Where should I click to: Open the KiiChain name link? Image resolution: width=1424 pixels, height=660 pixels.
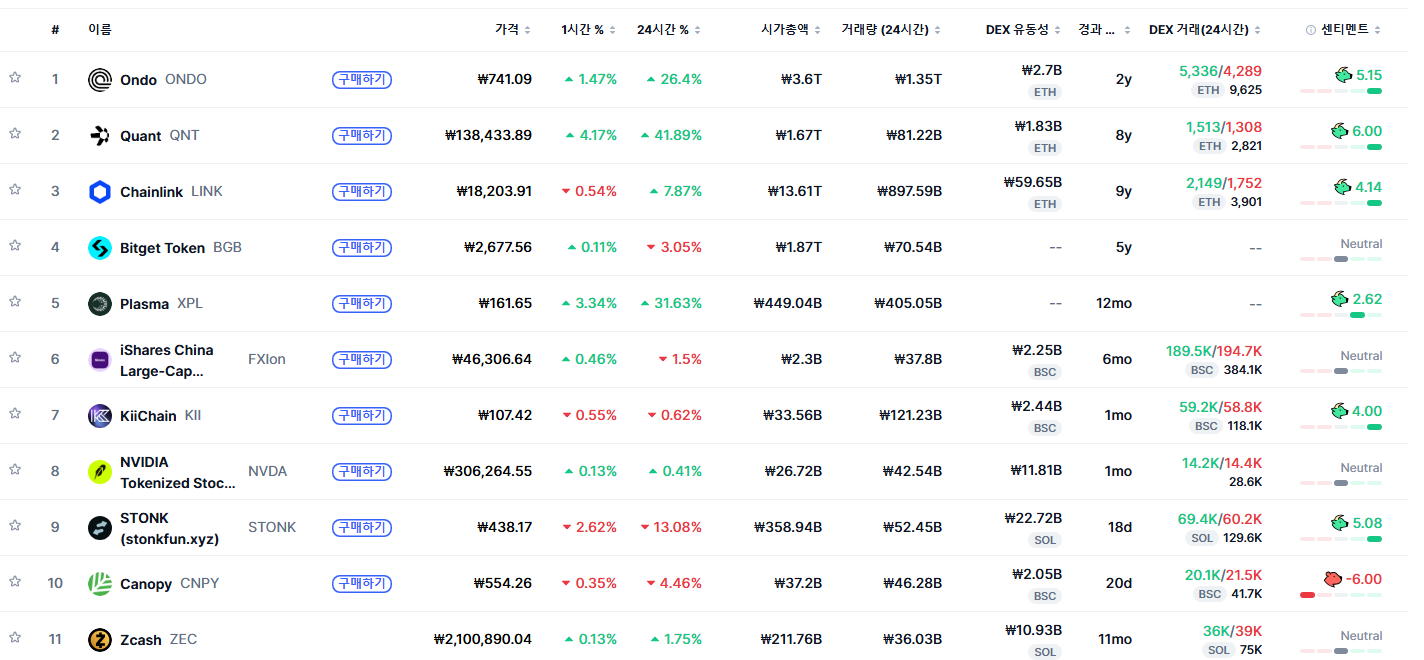[x=148, y=416]
